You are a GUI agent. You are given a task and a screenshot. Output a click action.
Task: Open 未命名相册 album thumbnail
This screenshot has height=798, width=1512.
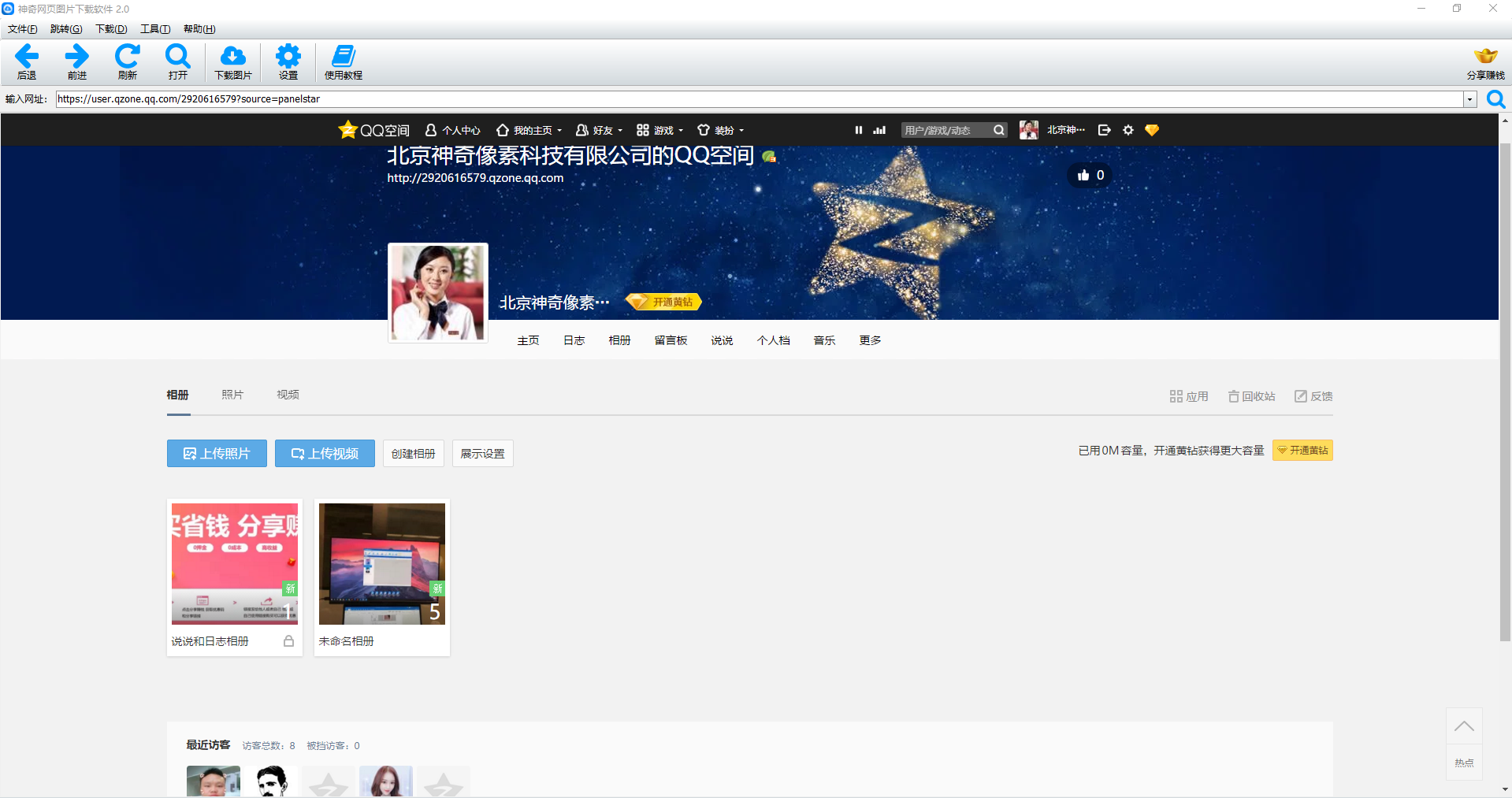point(382,564)
